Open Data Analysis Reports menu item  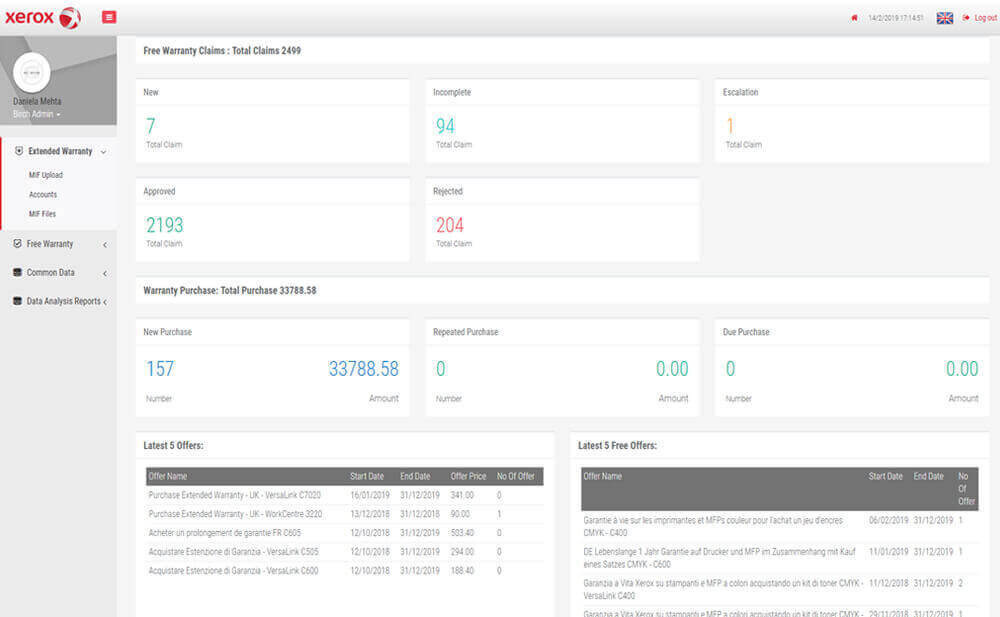tap(63, 301)
